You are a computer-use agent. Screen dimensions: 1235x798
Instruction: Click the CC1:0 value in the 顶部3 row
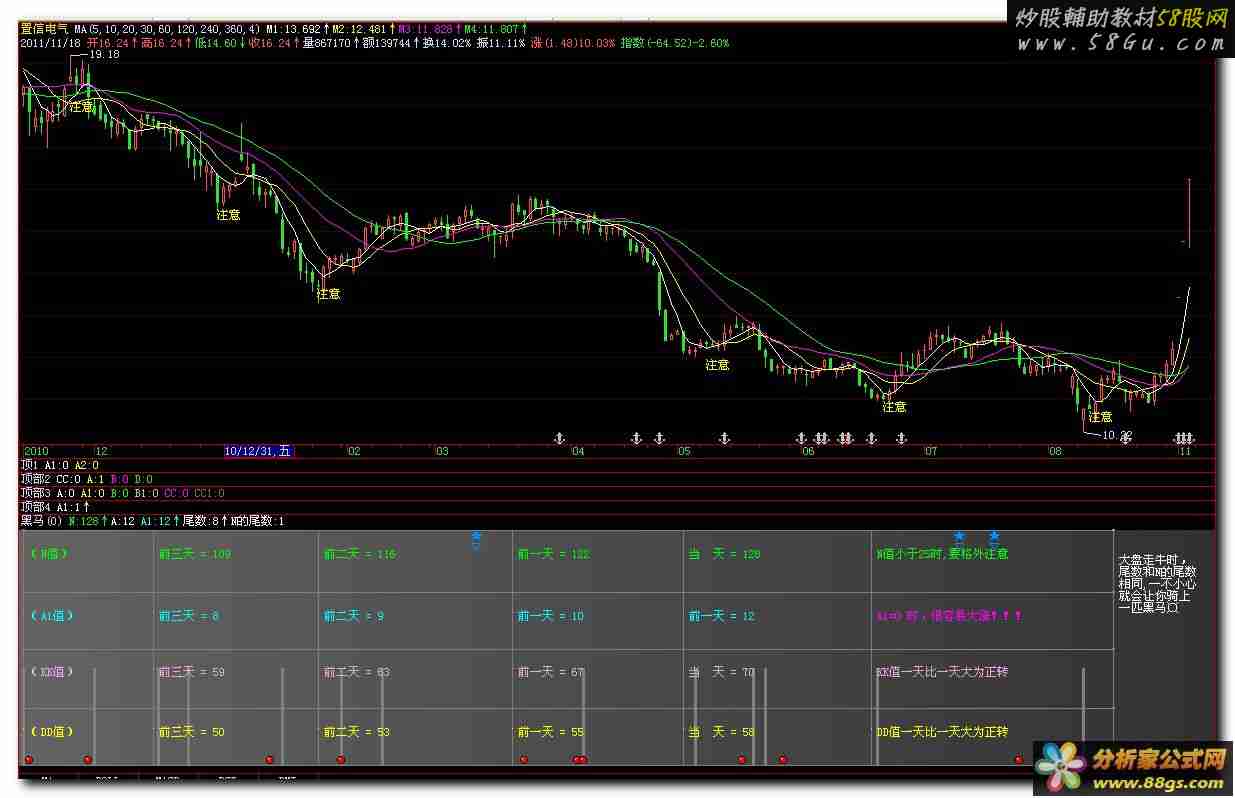coord(208,493)
